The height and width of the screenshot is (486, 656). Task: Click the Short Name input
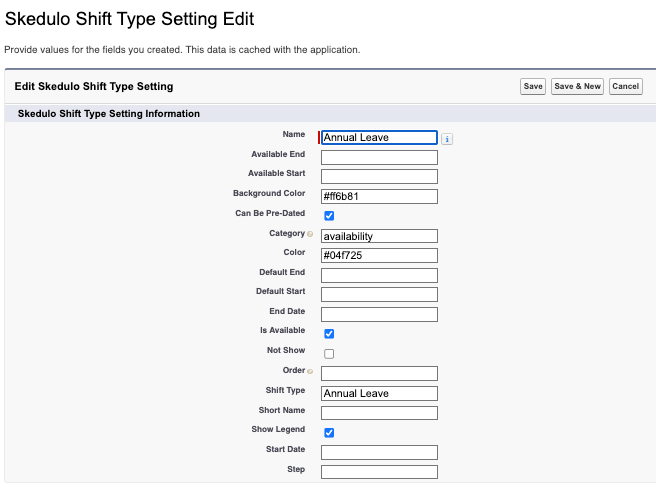click(x=379, y=413)
